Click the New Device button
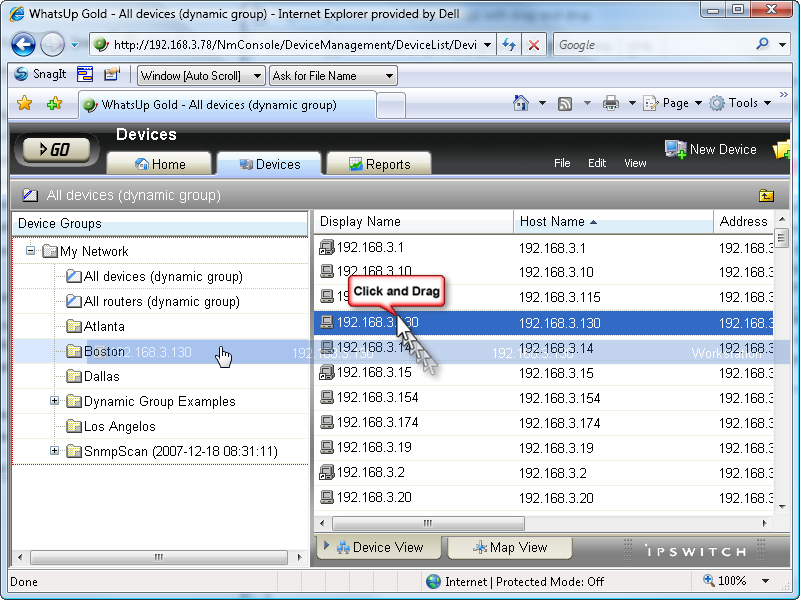The image size is (800, 600). [x=711, y=149]
